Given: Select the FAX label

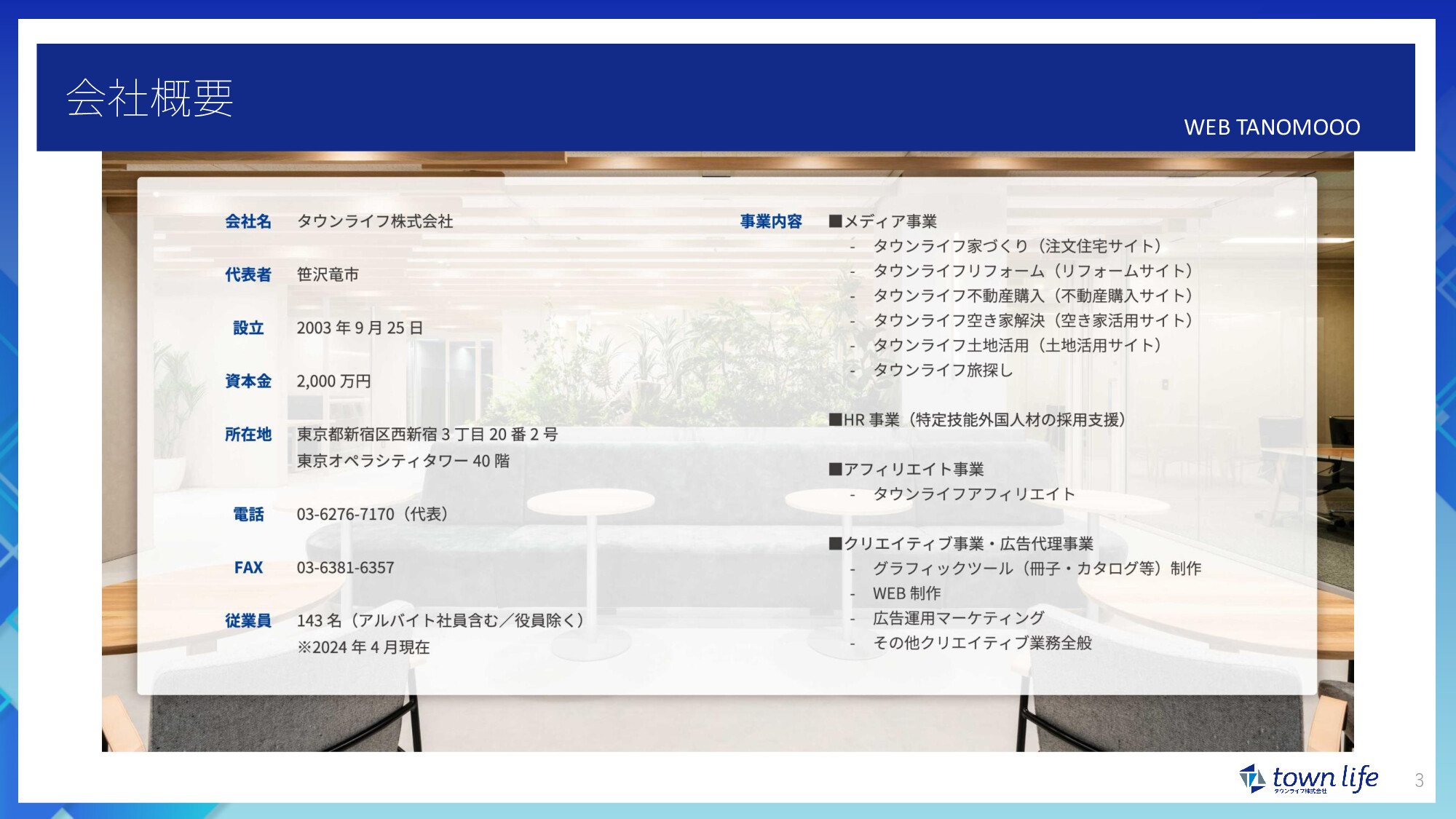Looking at the screenshot, I should click(x=248, y=567).
